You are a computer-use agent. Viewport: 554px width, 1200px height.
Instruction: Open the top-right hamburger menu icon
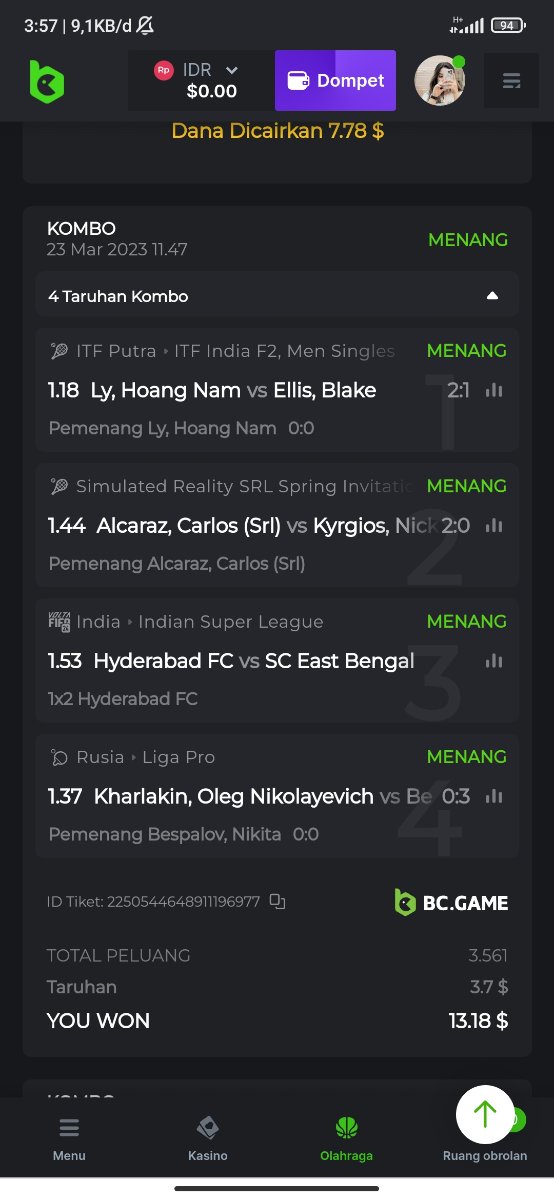click(x=511, y=81)
